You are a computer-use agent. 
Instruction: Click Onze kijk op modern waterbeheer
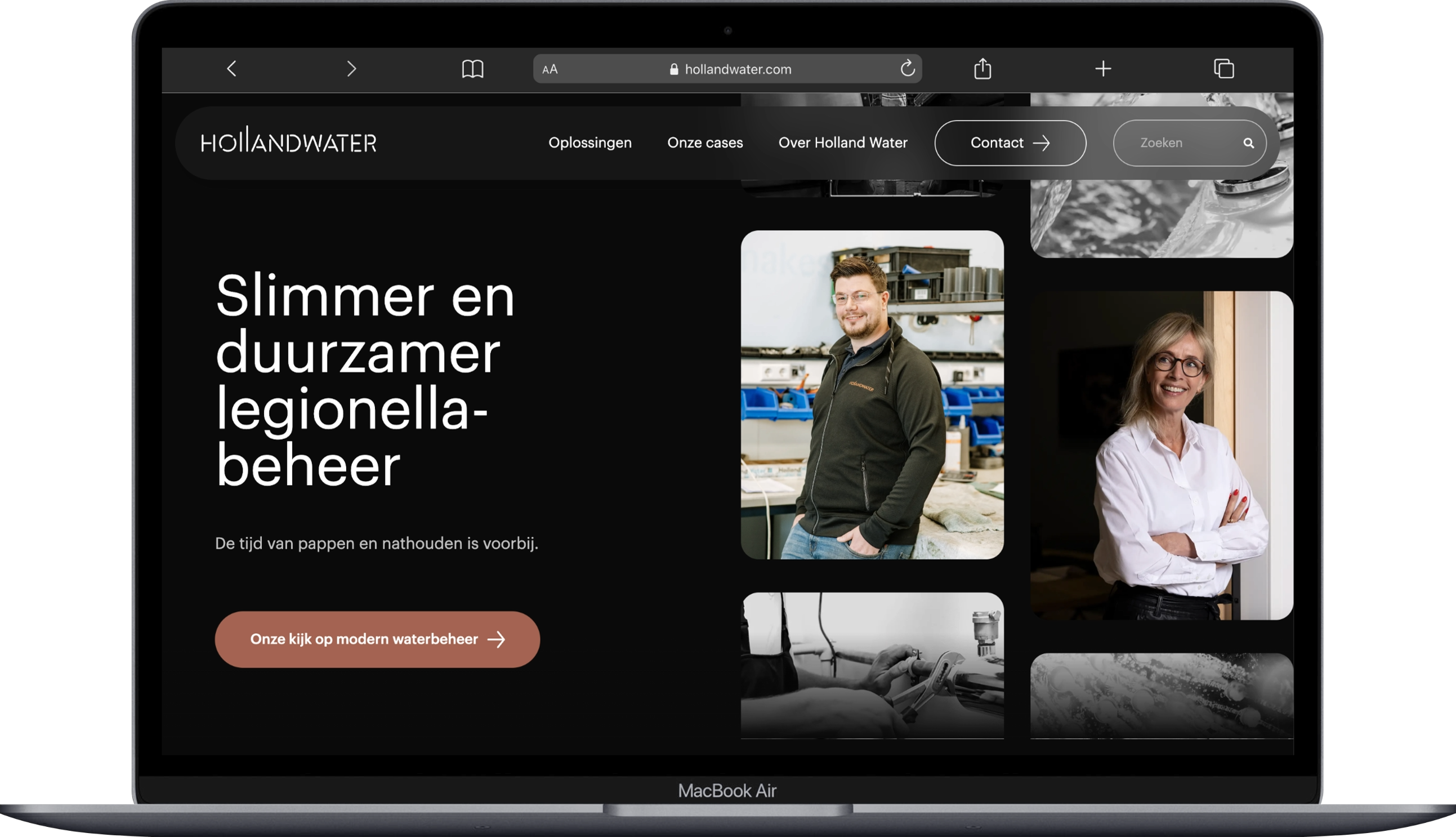coord(377,639)
